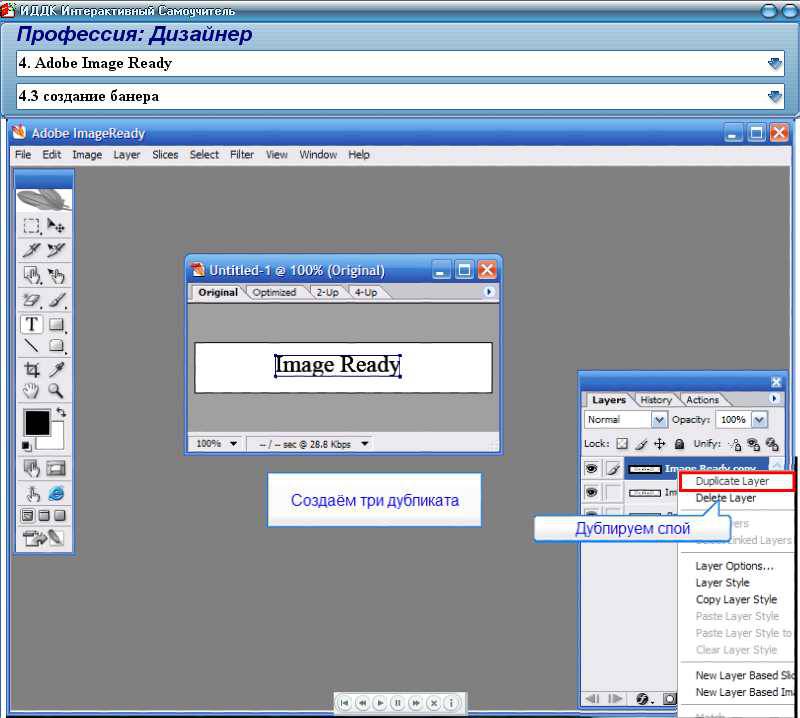Select the Eraser tool
Viewport: 800px width, 718px height.
click(x=32, y=300)
